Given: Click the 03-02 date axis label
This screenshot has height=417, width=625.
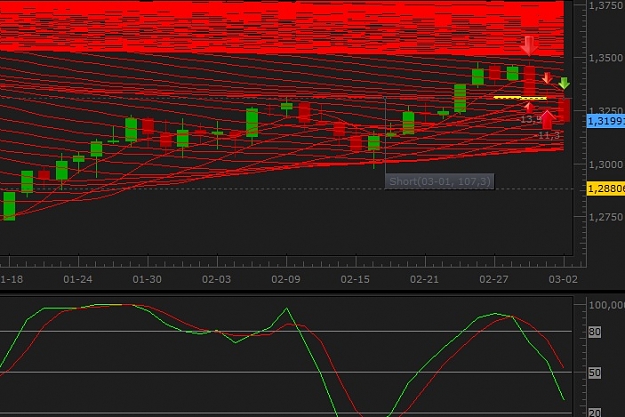Looking at the screenshot, I should click(563, 279).
